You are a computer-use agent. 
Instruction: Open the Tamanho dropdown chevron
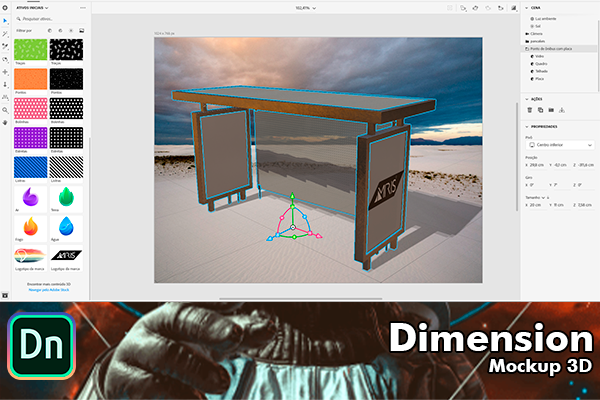coord(543,198)
